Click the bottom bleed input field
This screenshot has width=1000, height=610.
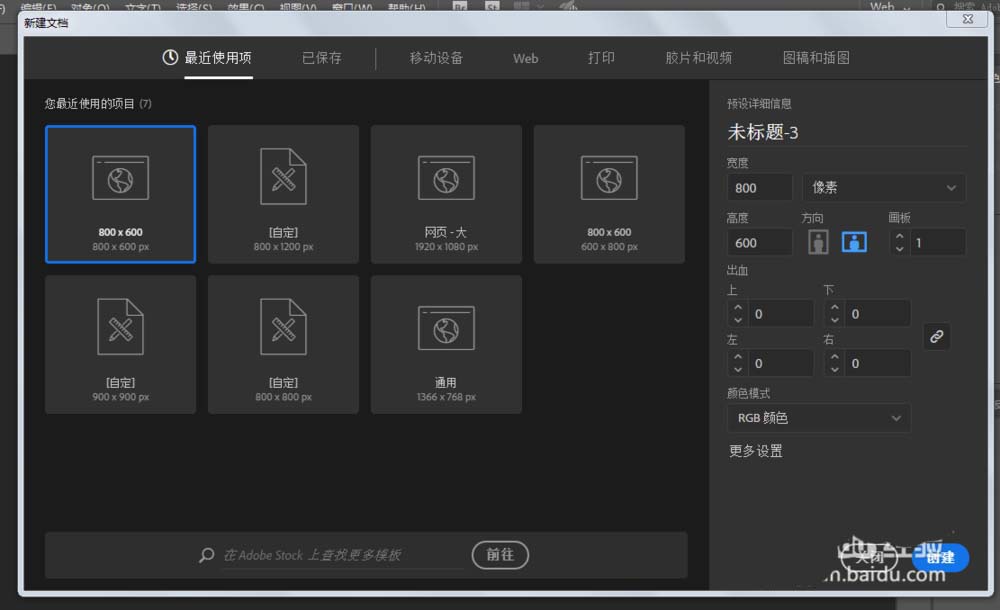[x=878, y=314]
